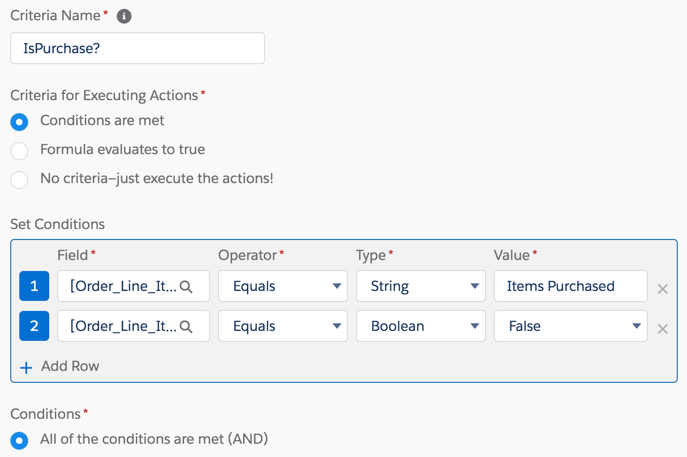Click the 'Items Purchased' value field
687x457 pixels.
(x=570, y=286)
